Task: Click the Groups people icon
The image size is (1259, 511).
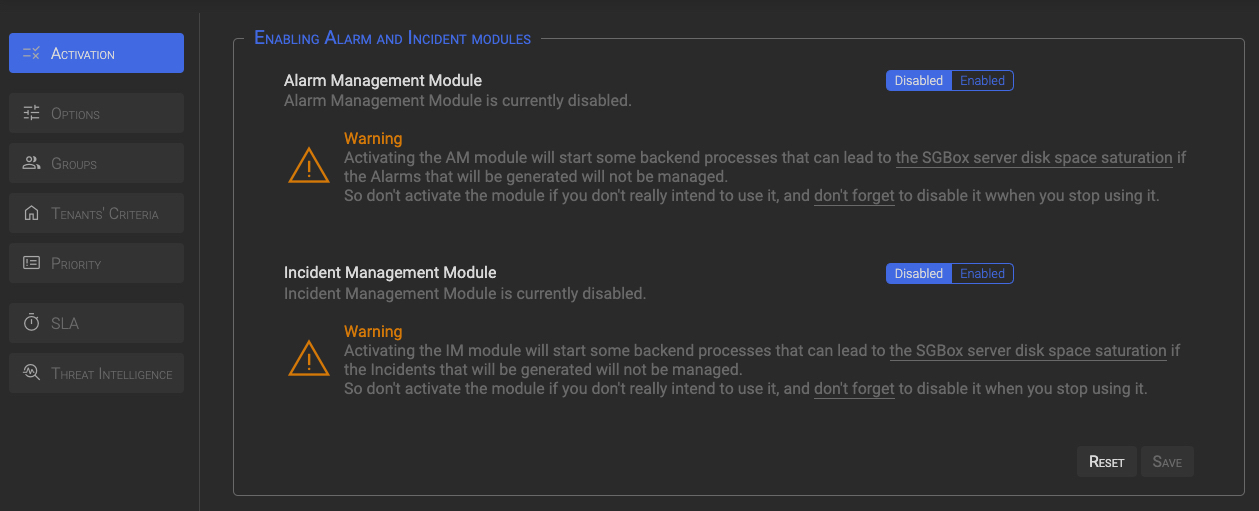Action: tap(31, 163)
